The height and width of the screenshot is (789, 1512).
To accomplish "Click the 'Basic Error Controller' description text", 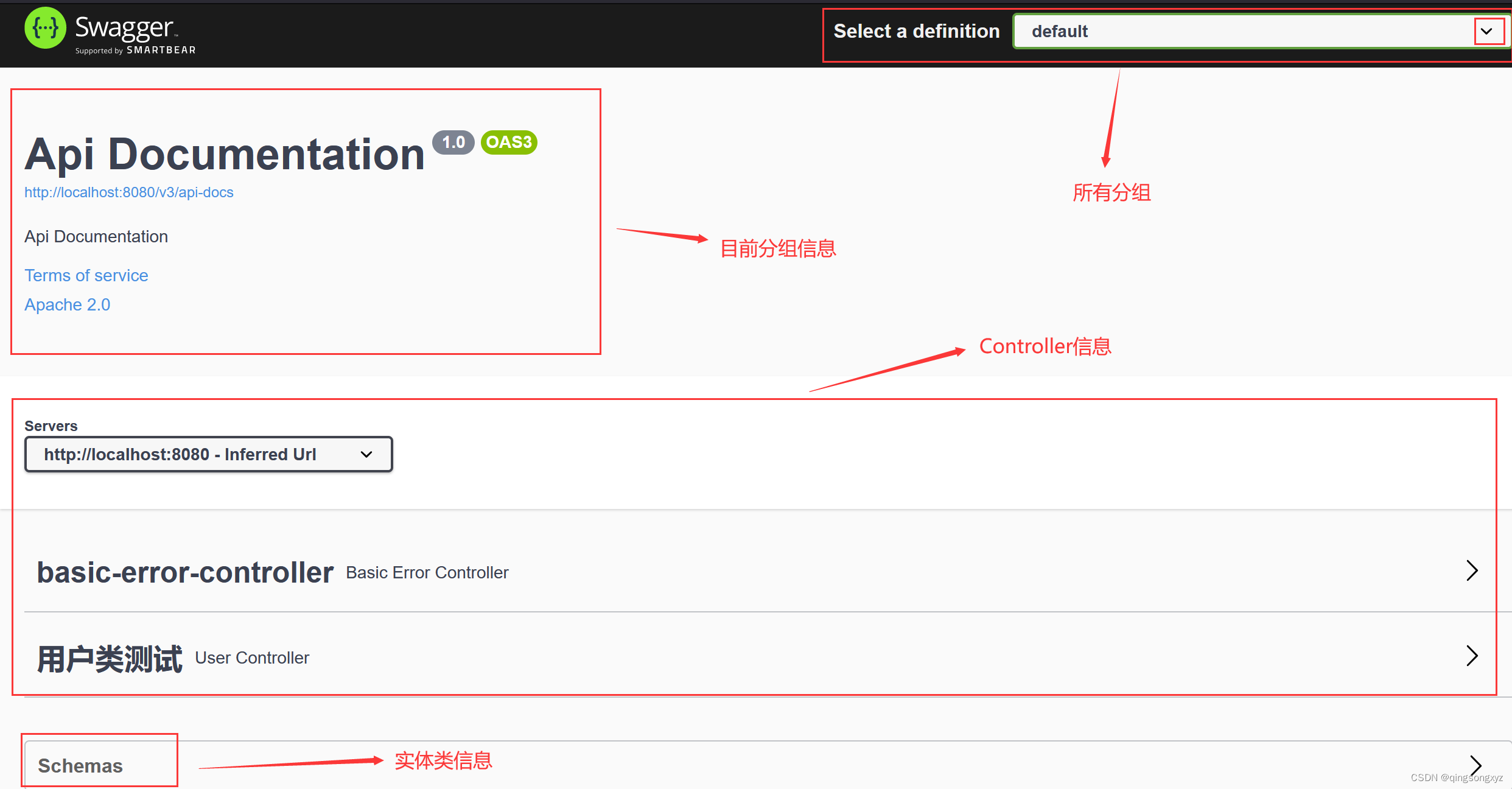I will pos(427,573).
